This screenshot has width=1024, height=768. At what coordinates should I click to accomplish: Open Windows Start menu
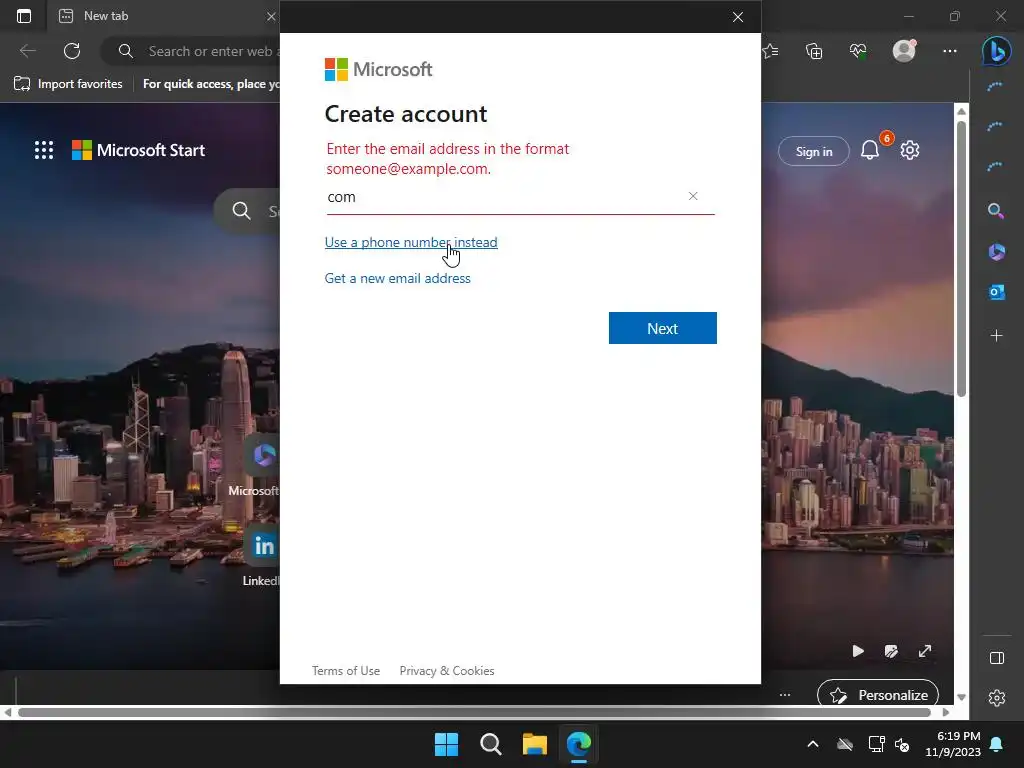[447, 744]
